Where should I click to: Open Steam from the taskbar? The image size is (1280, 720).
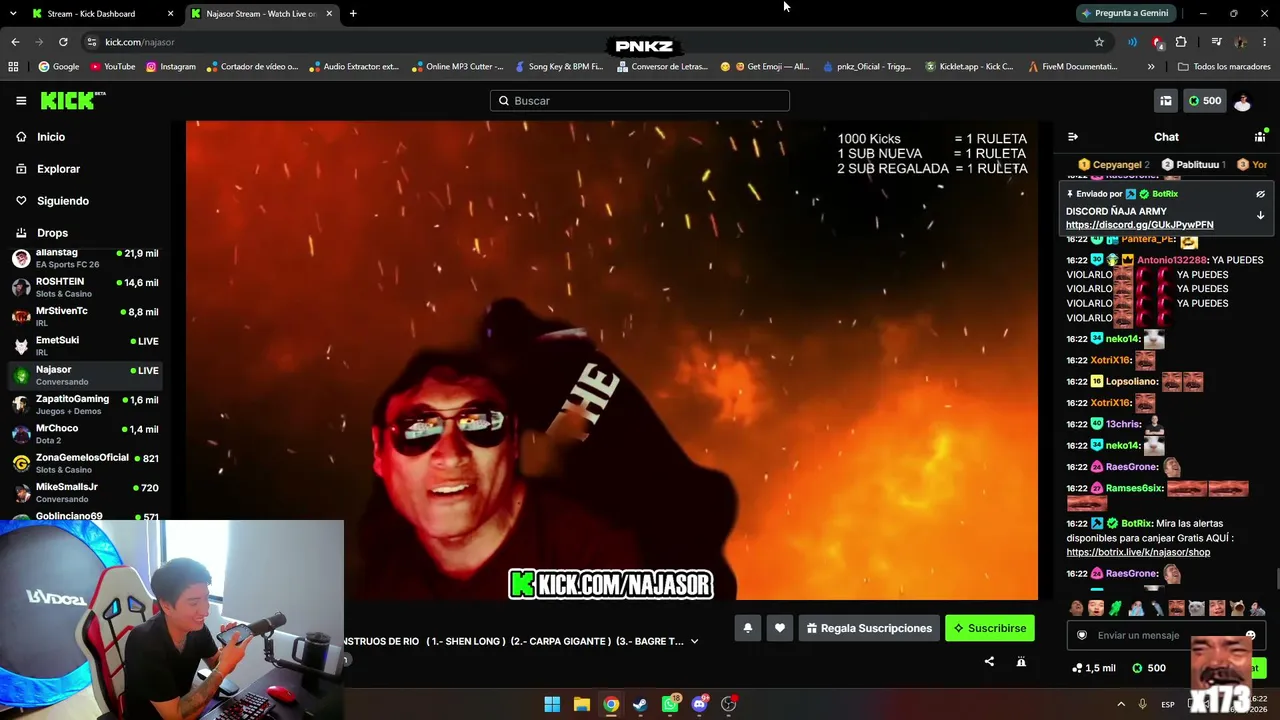click(640, 704)
